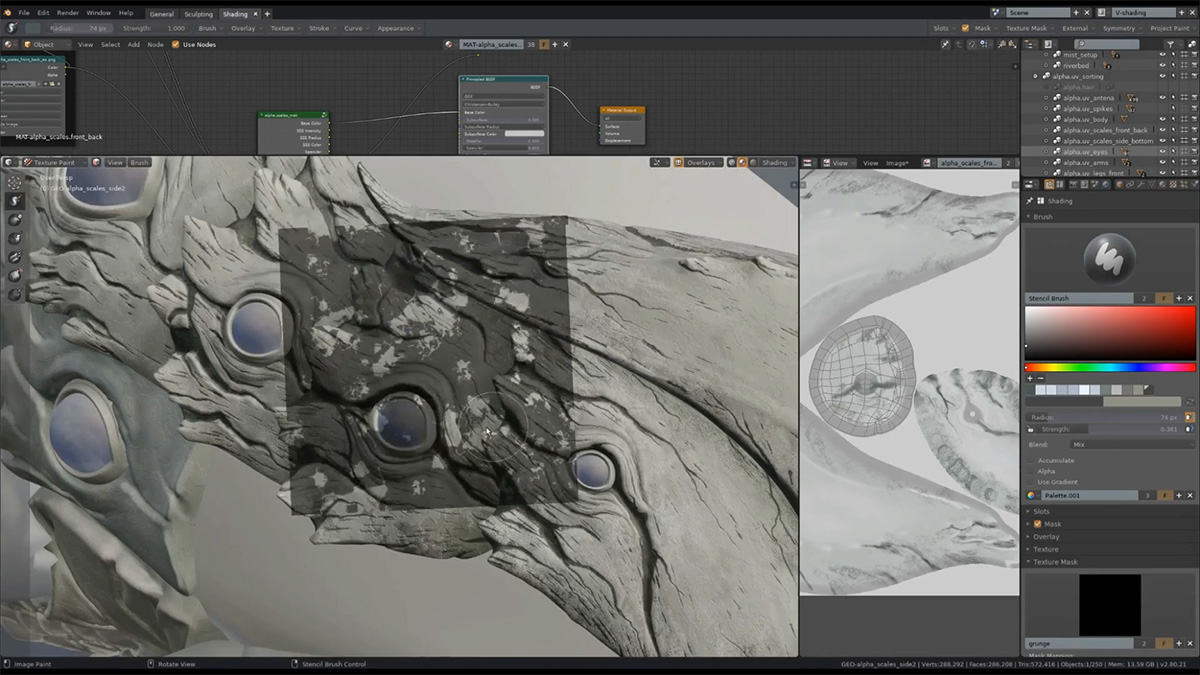
Task: Open the Render menu
Action: pyautogui.click(x=67, y=13)
